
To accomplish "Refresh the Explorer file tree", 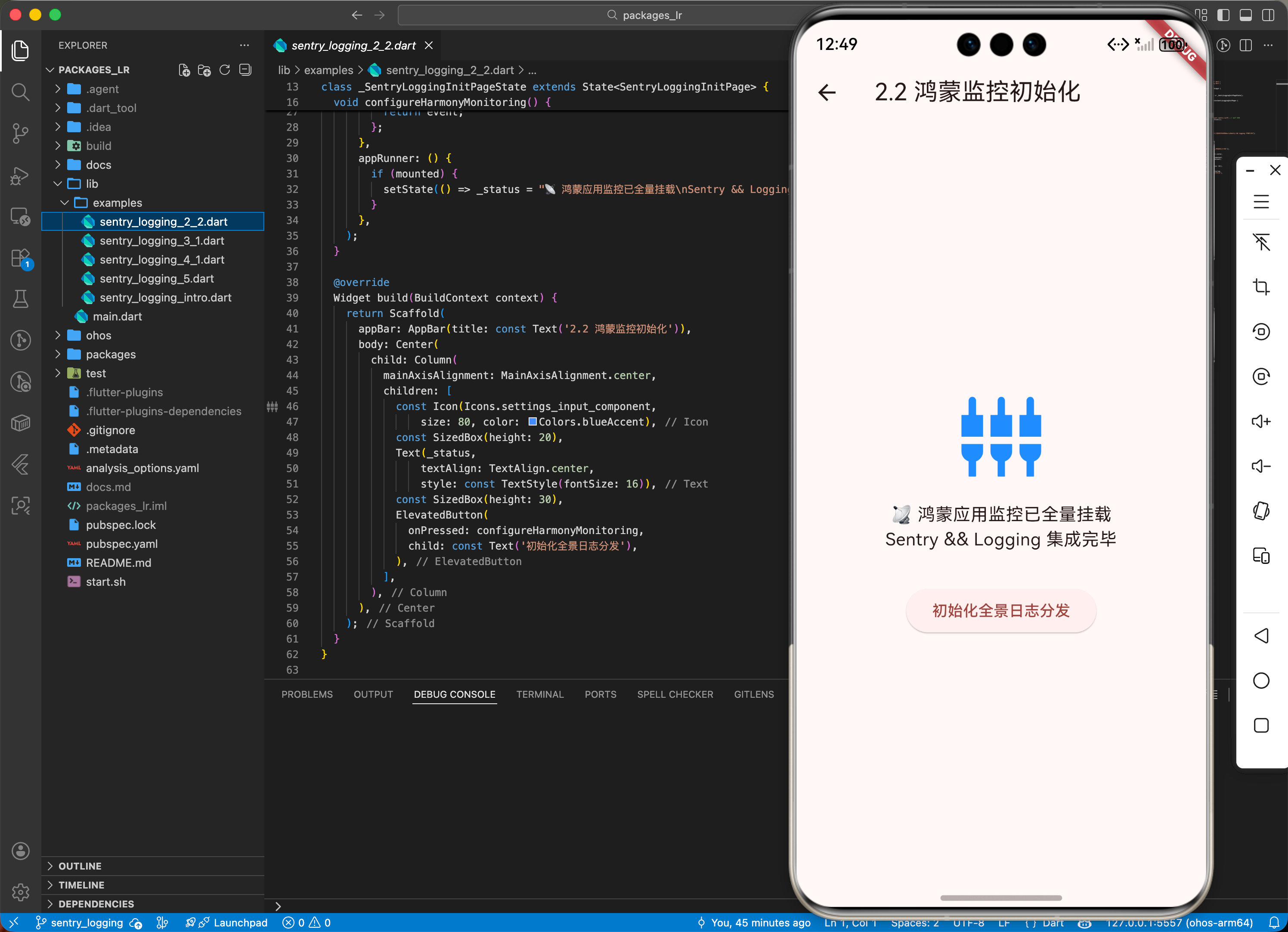I will (x=225, y=70).
